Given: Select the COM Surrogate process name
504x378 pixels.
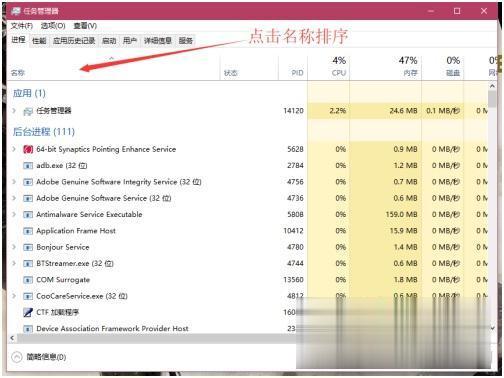Looking at the screenshot, I should [63, 280].
